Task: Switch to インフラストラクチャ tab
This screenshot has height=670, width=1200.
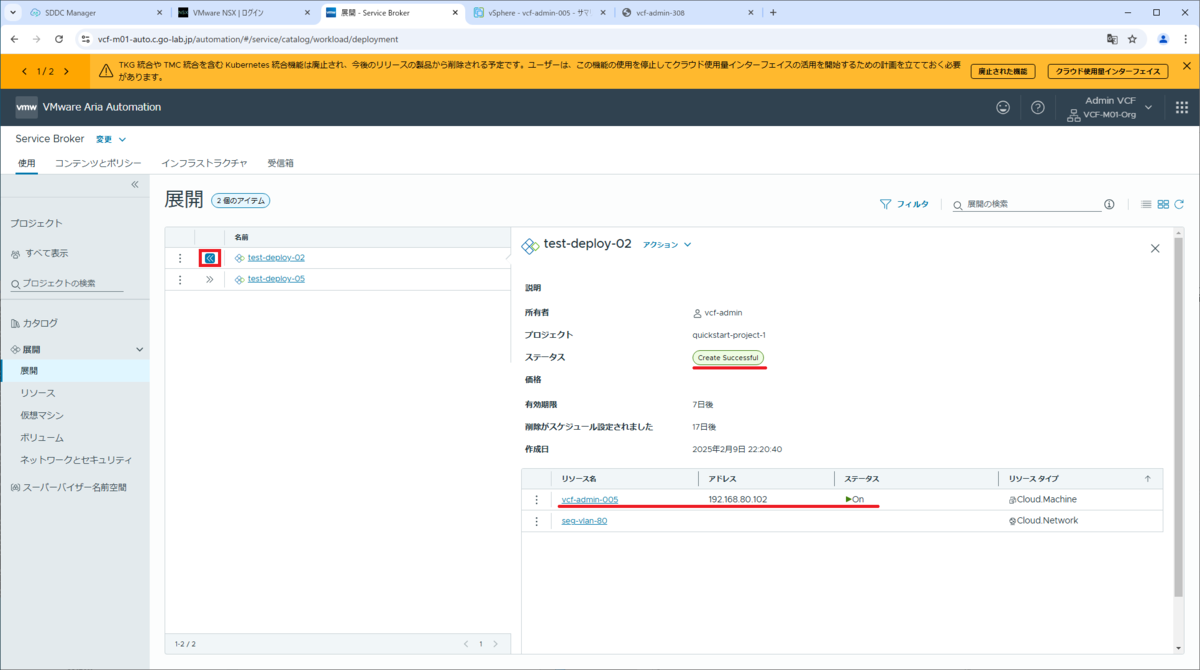Action: point(204,163)
